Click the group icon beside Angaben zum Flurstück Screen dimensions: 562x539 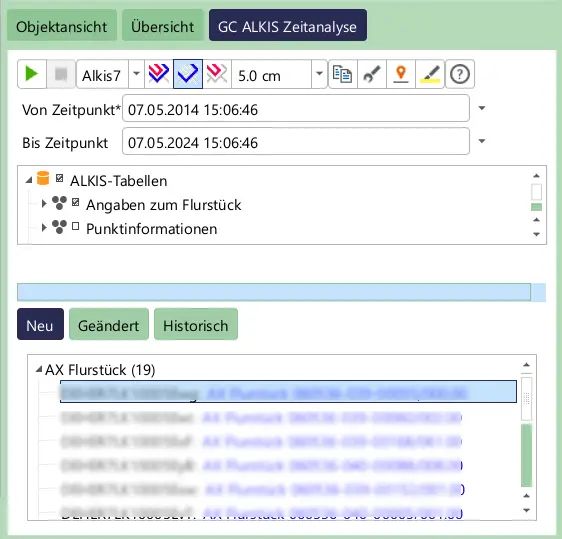(59, 203)
